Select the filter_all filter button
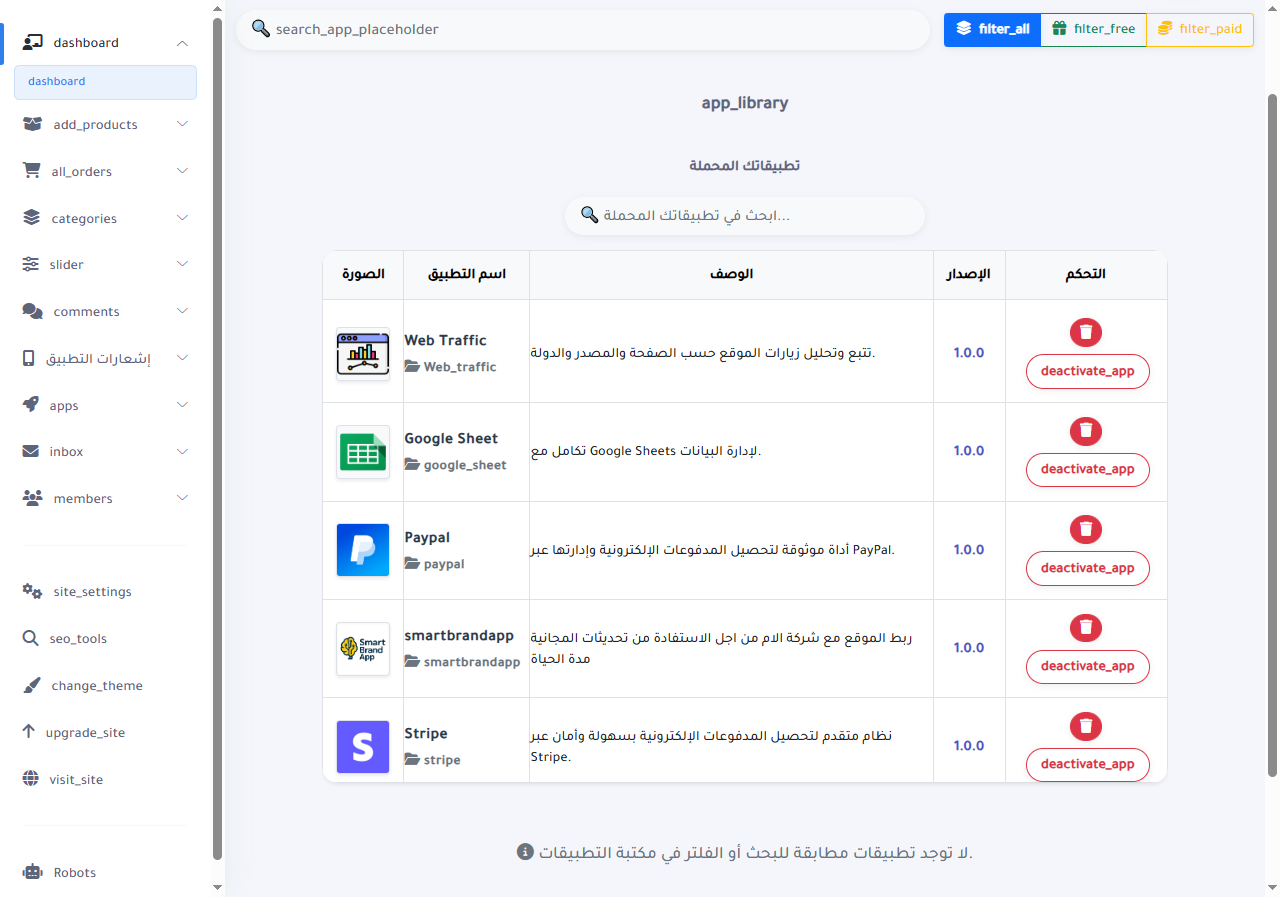1280x897 pixels. (992, 29)
